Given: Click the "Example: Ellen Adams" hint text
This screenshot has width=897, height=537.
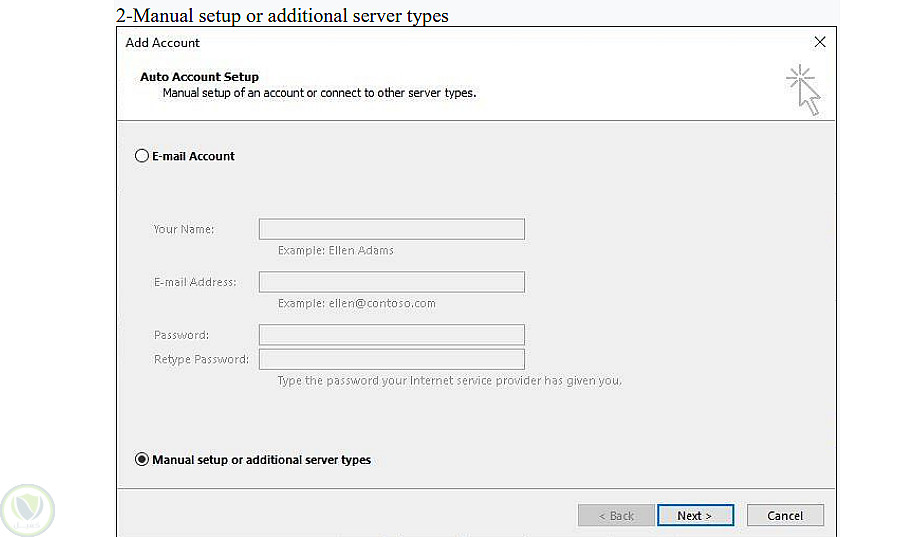Looking at the screenshot, I should point(336,250).
